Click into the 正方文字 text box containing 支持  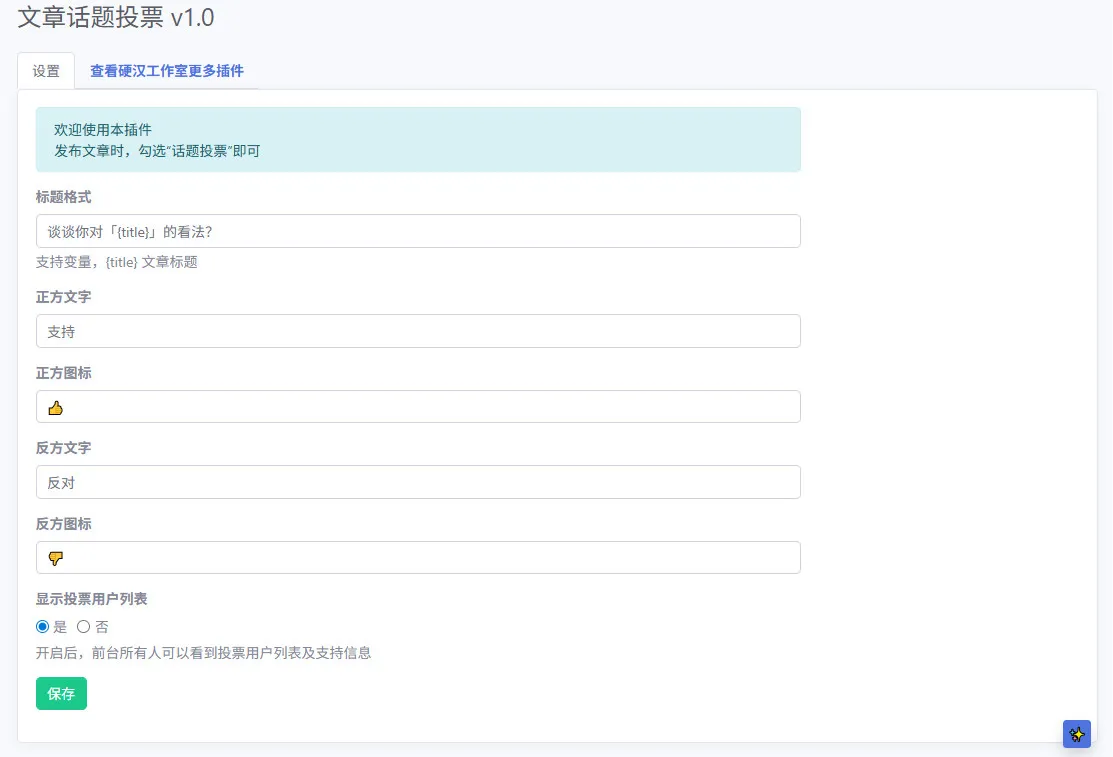pos(418,331)
